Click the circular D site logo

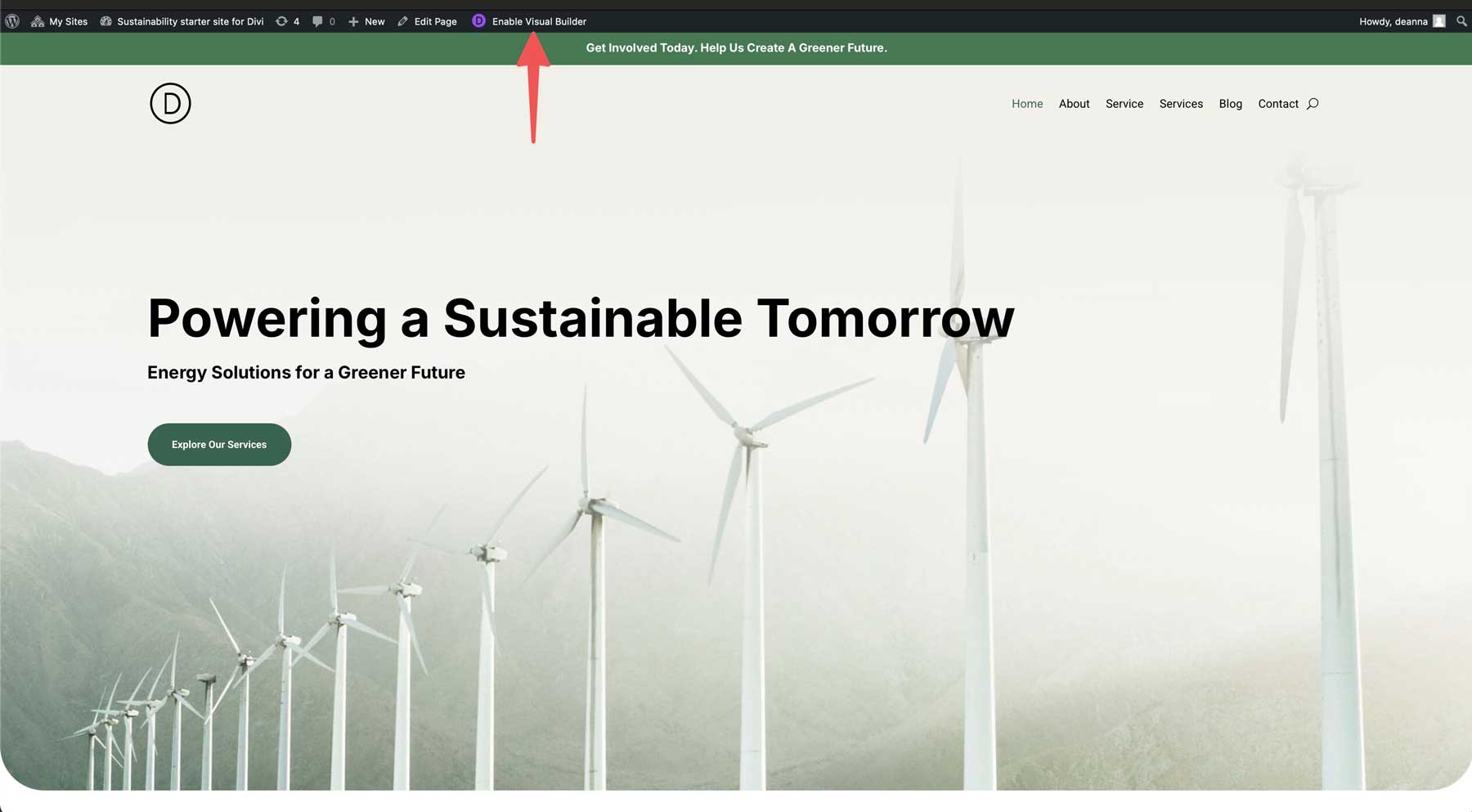pos(168,103)
